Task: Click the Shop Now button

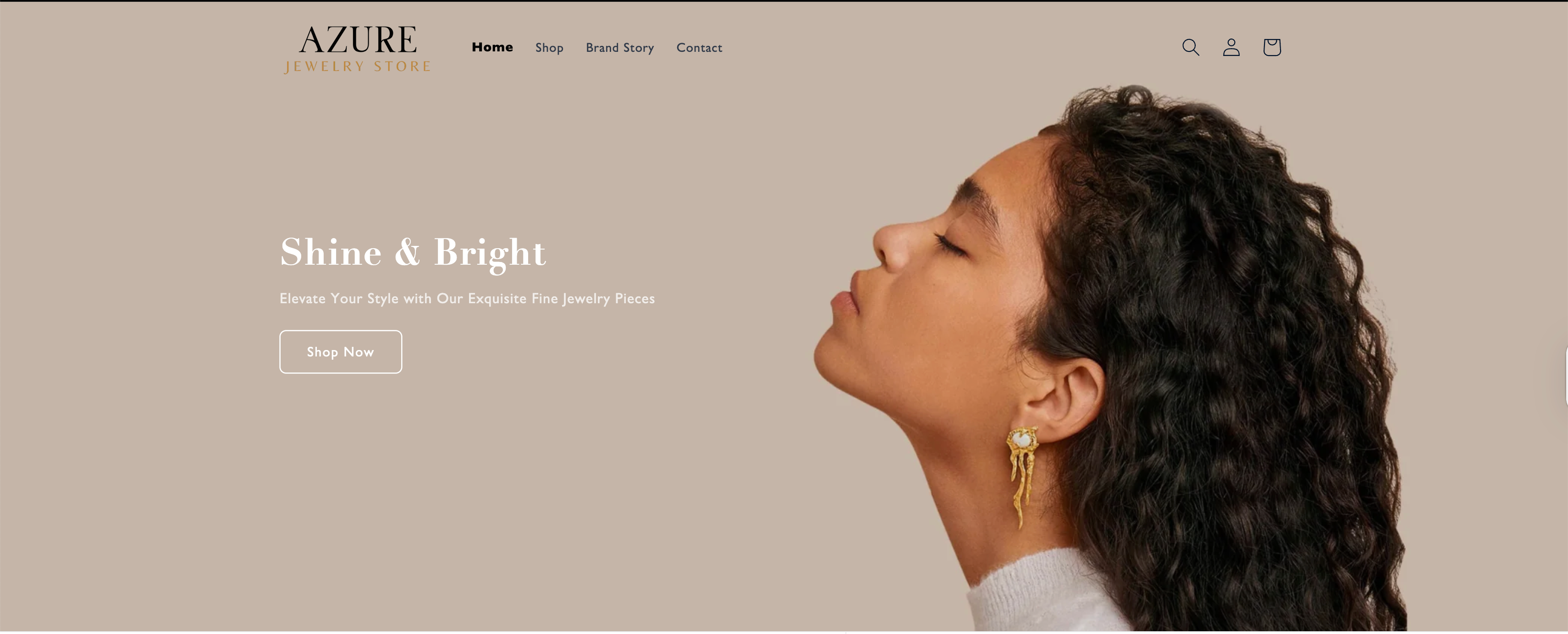Action: pos(340,351)
